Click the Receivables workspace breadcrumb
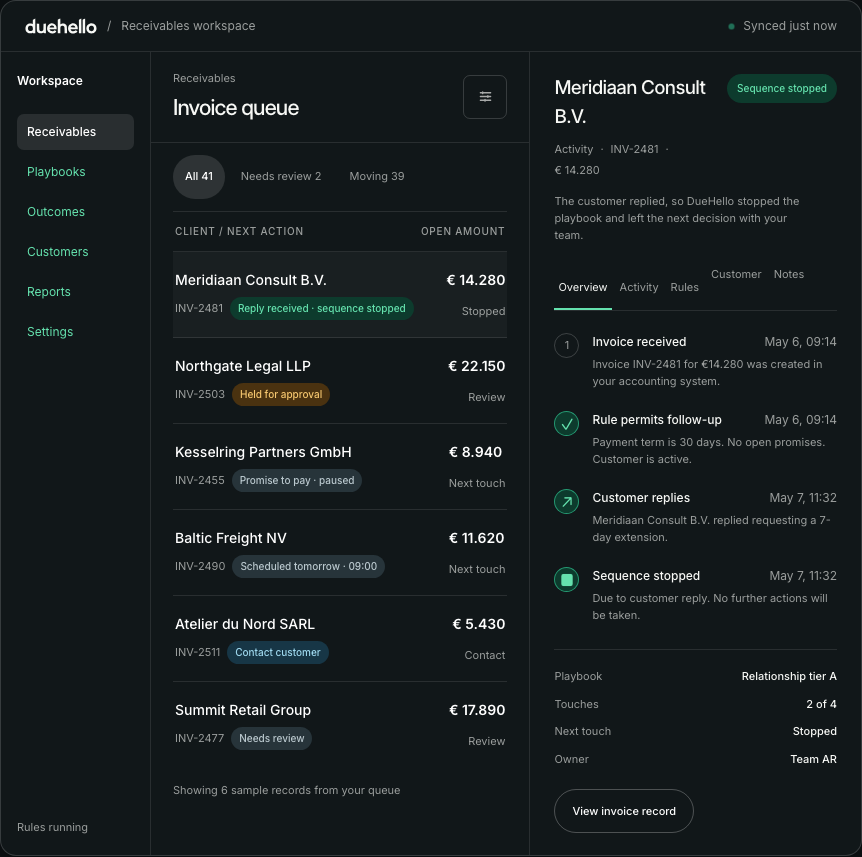 [x=188, y=26]
